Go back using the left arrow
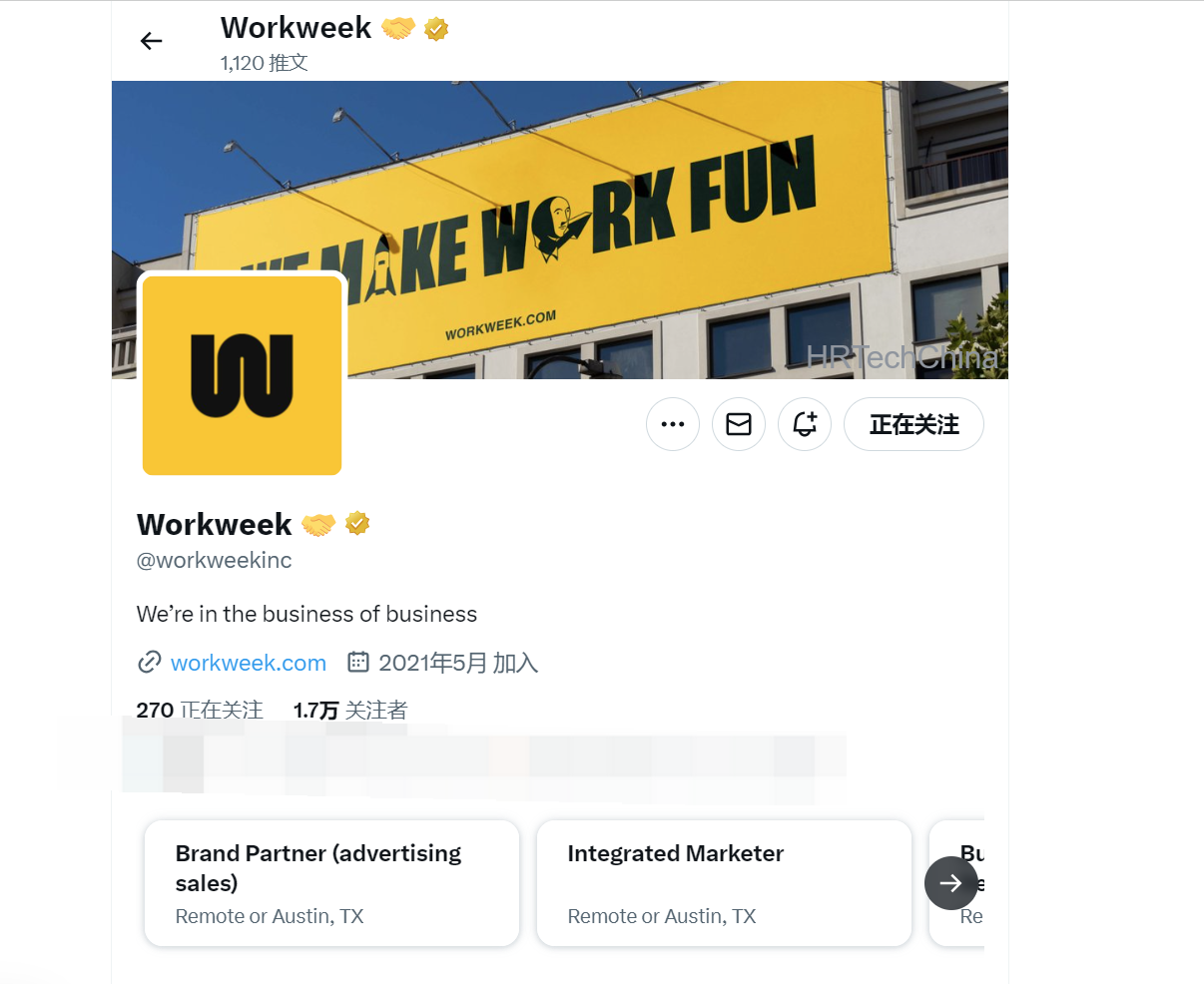1204x984 pixels. [151, 41]
